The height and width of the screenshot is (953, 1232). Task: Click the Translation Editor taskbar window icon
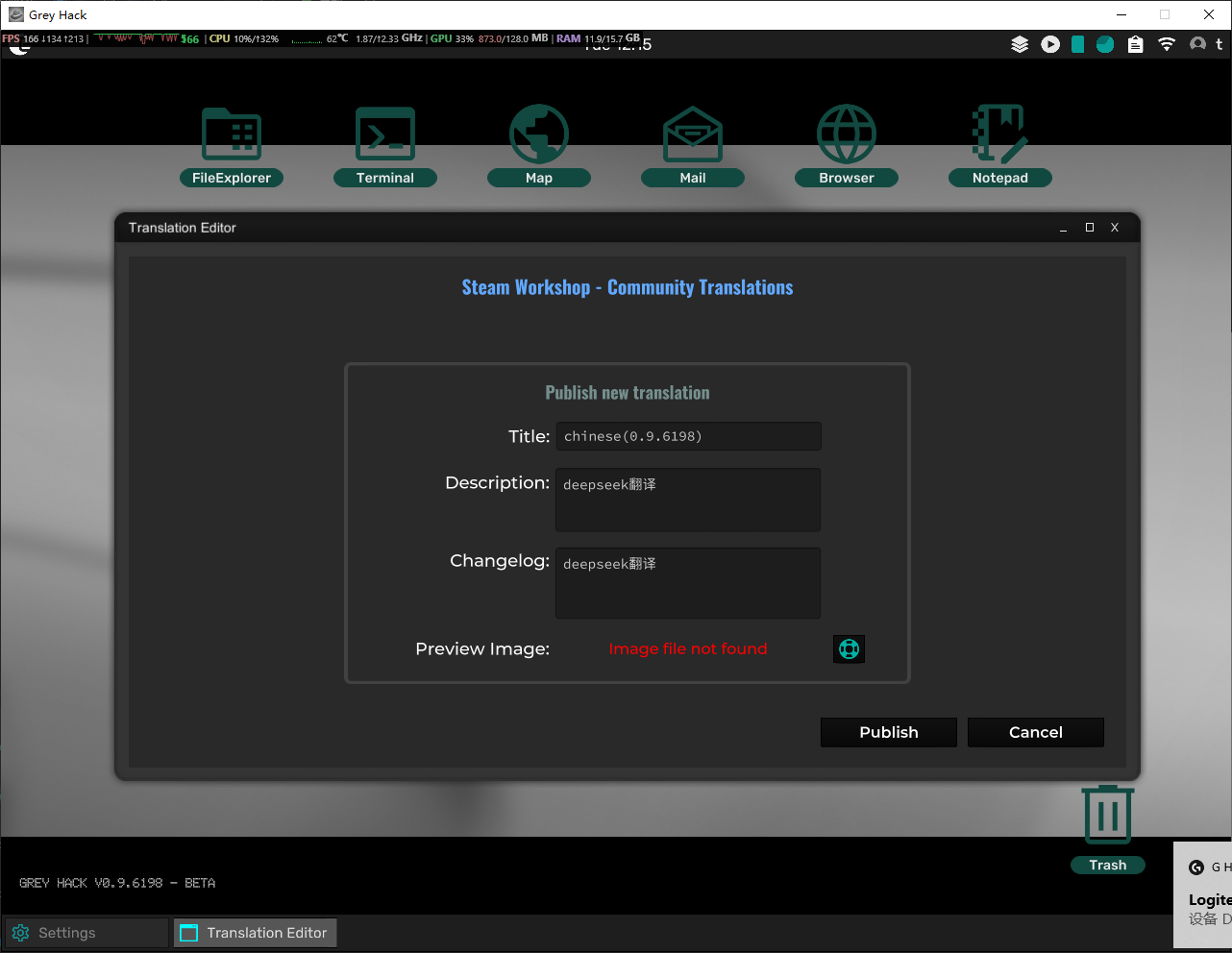coord(189,933)
